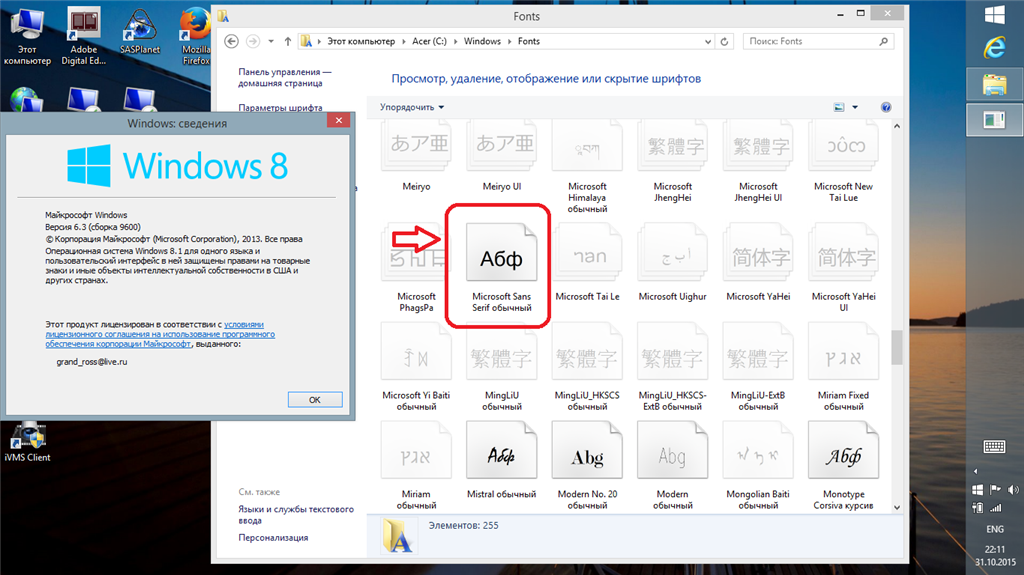Image resolution: width=1024 pixels, height=575 pixels.
Task: Select Microsoft New Tai Lue font
Action: pyautogui.click(x=843, y=145)
